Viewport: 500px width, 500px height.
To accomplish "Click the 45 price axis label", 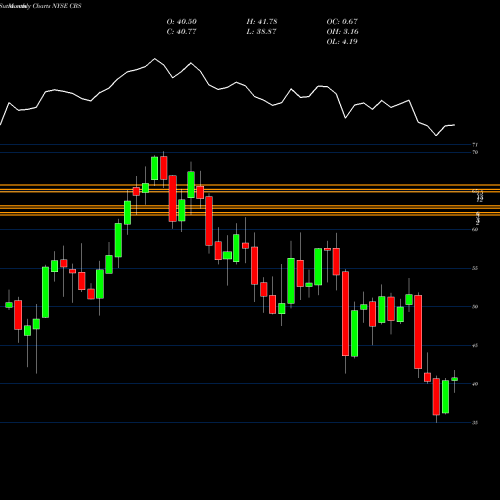I will pyautogui.click(x=475, y=345).
